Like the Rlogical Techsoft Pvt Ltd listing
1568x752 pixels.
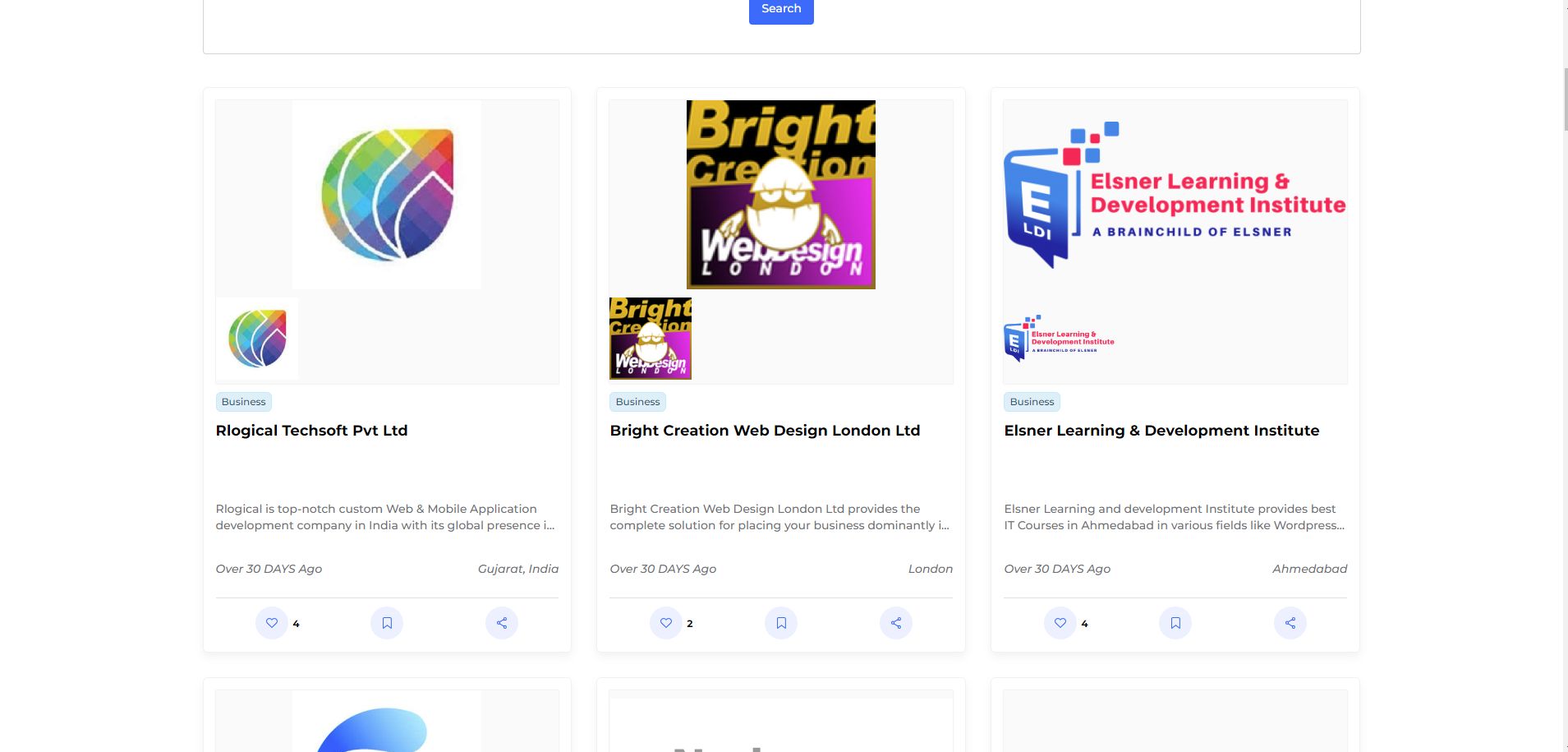(x=271, y=623)
